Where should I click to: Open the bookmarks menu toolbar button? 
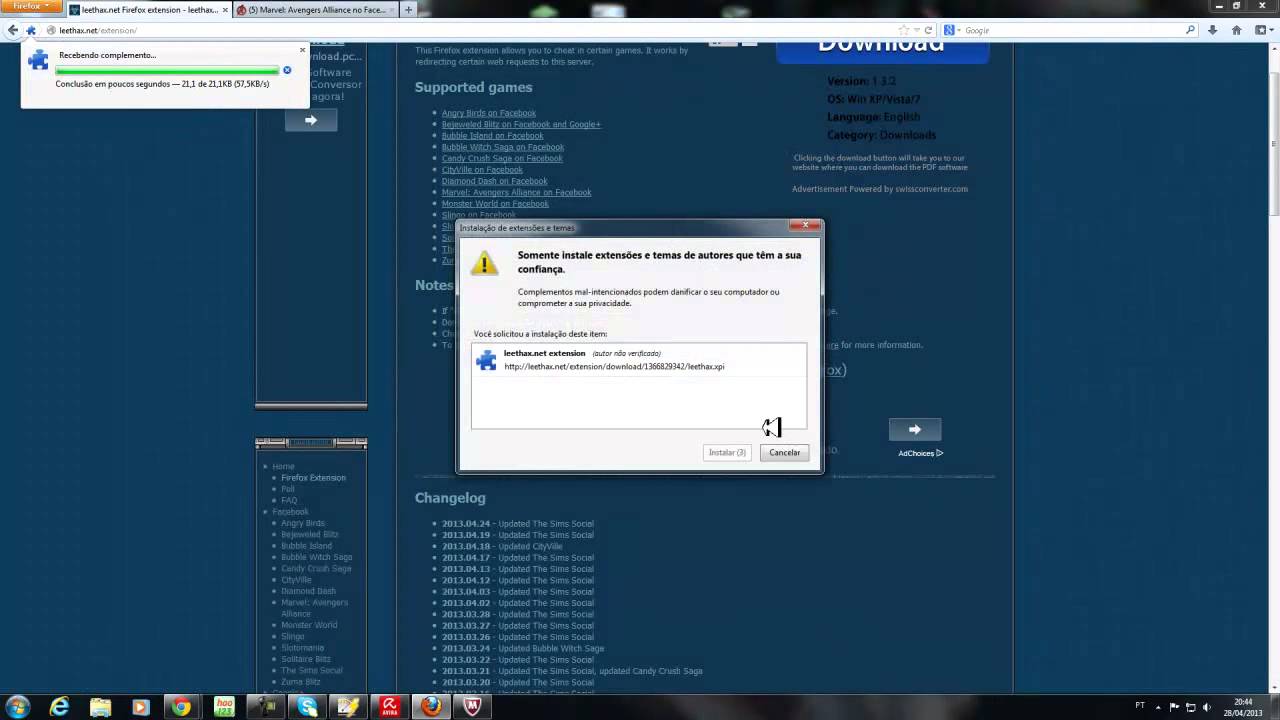1262,30
